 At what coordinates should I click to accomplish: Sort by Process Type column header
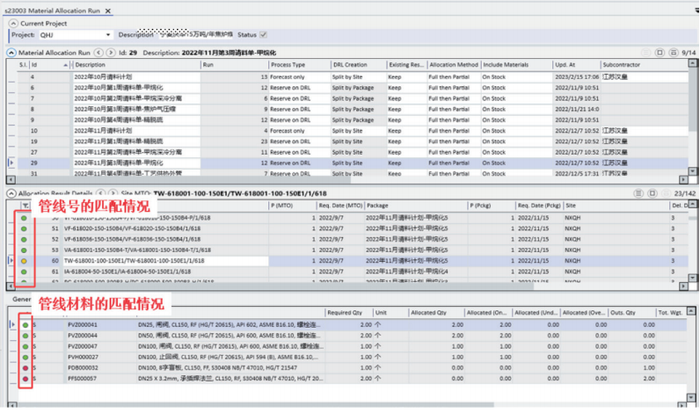(x=292, y=63)
